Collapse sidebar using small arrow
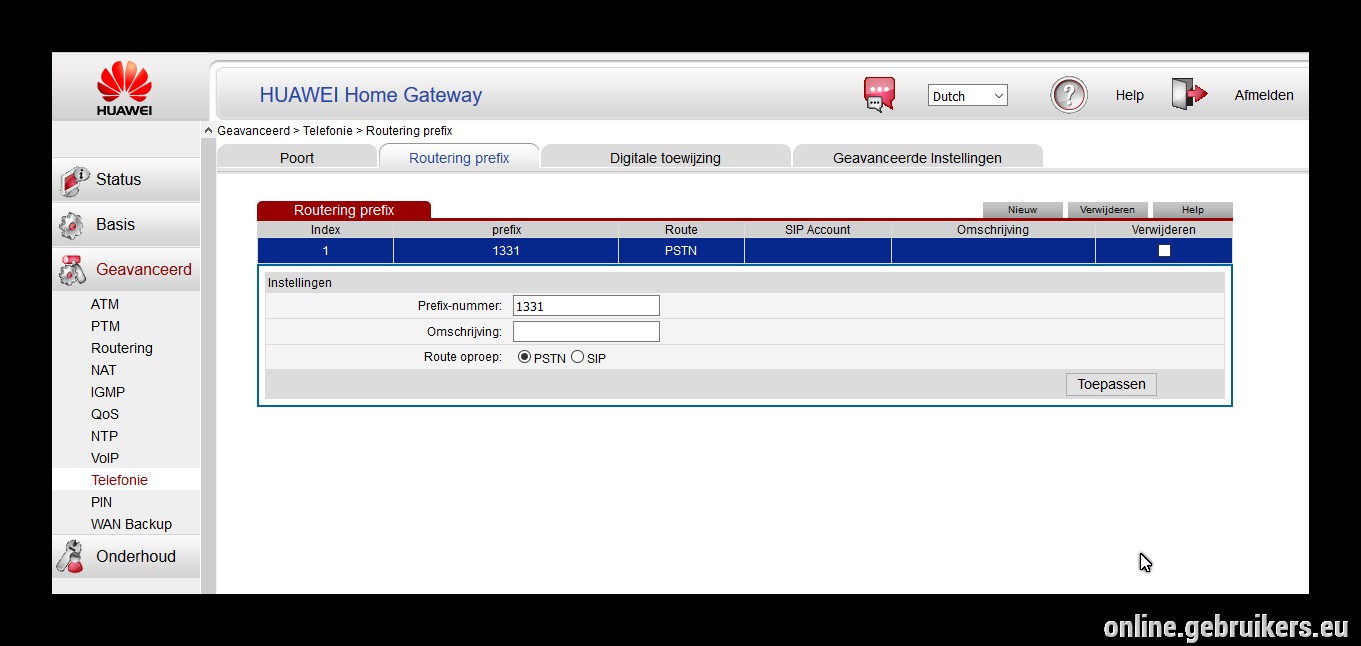This screenshot has width=1361, height=646. tap(208, 131)
